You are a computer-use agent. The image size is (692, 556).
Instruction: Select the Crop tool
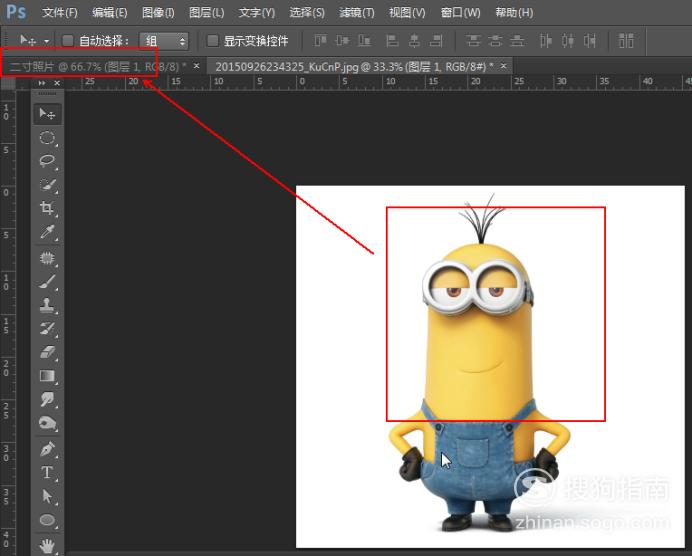tap(47, 208)
